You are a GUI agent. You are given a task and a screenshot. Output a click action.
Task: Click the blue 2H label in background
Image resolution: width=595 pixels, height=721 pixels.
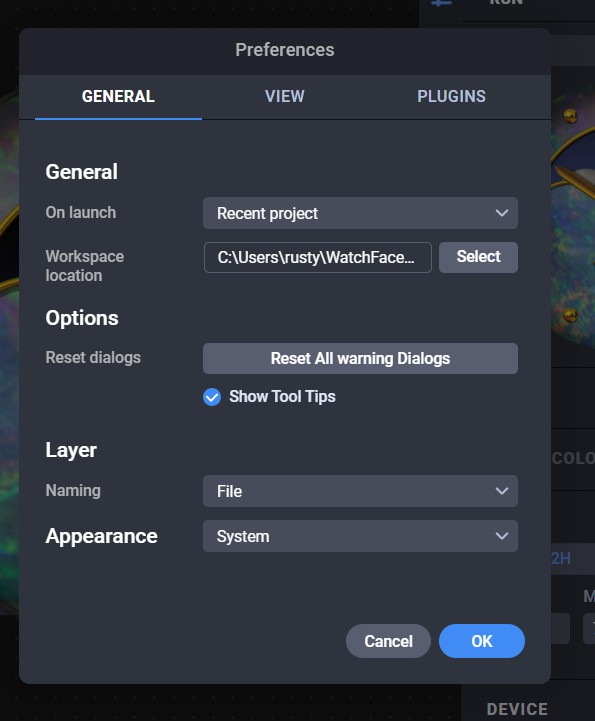click(x=561, y=558)
